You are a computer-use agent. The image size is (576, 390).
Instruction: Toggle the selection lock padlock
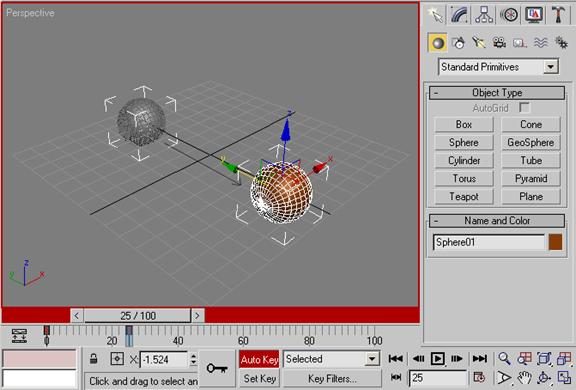94,359
